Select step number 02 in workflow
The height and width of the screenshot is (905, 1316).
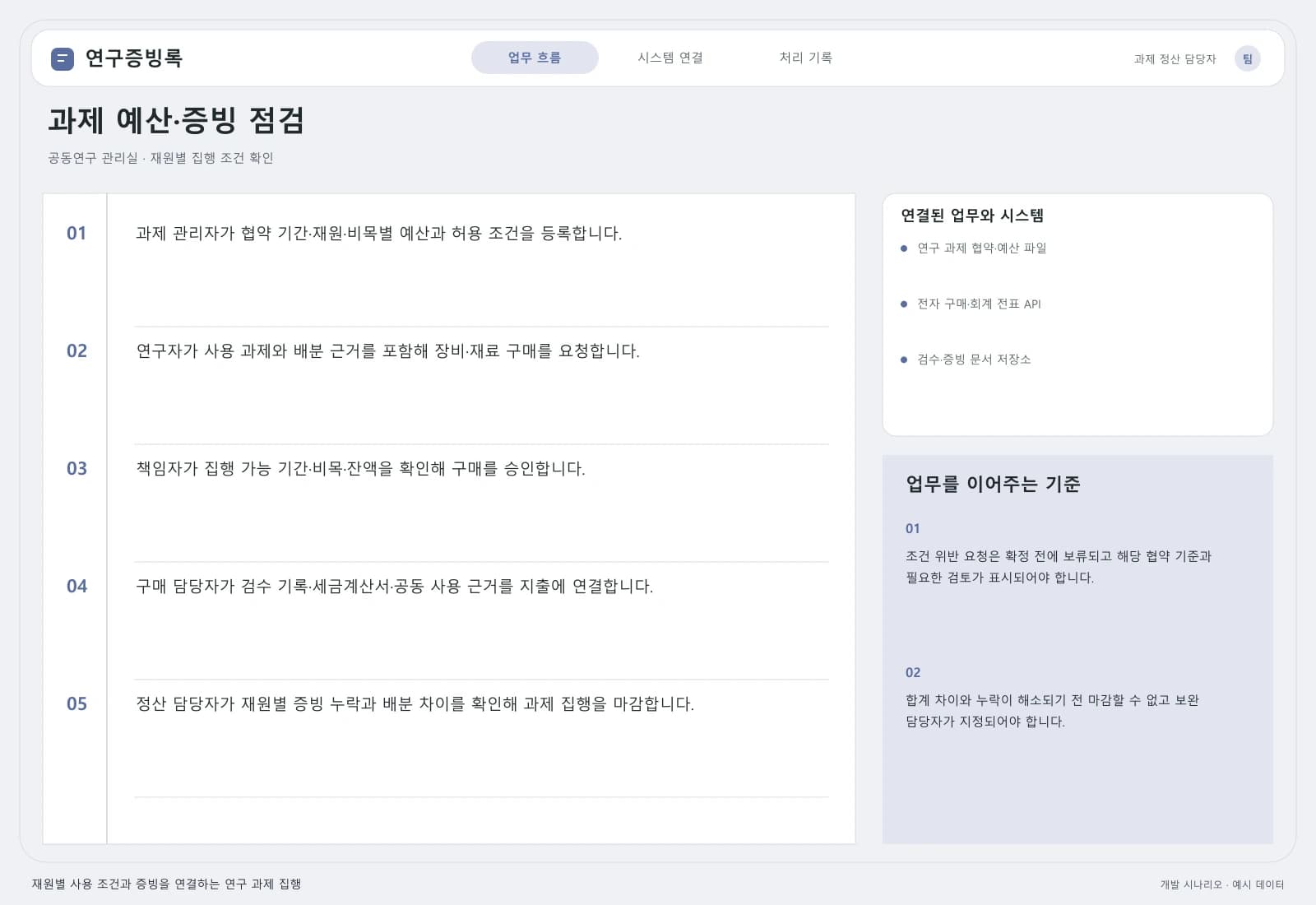coord(76,351)
